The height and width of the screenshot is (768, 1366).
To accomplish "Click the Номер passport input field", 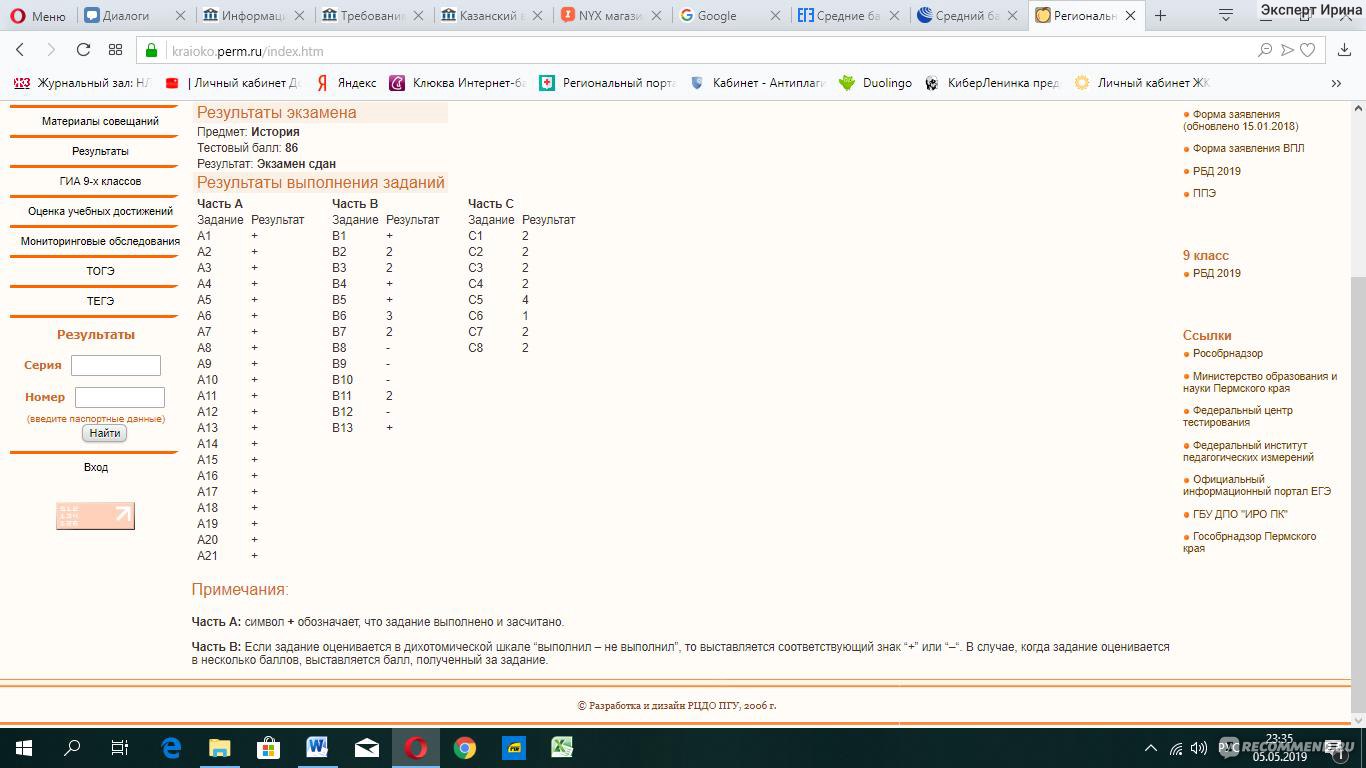I will click(120, 397).
